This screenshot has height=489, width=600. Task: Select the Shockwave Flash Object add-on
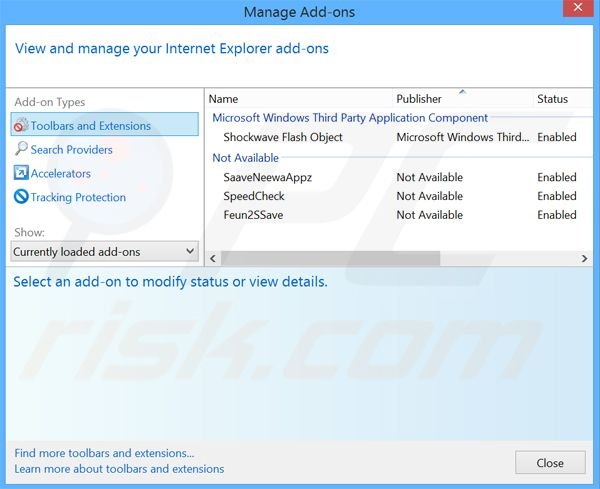point(283,137)
